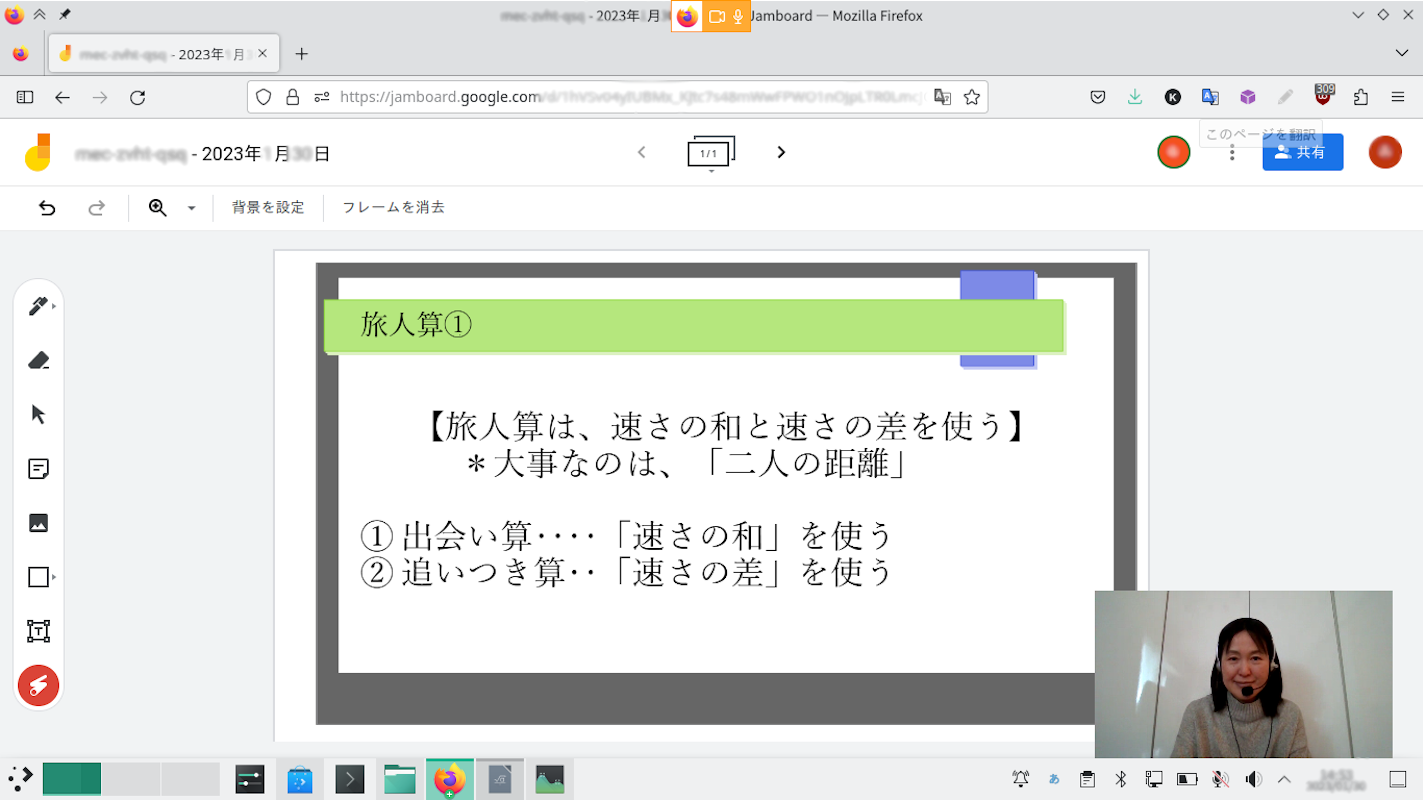Click the 背景を設定 button
This screenshot has height=800, width=1423.
(x=268, y=208)
